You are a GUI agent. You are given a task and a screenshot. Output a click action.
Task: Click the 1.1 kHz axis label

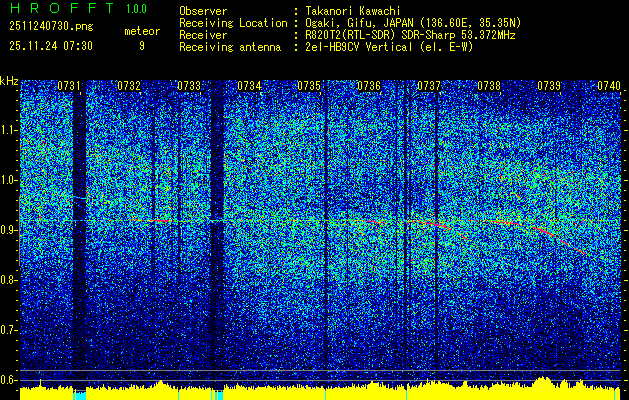pyautogui.click(x=9, y=130)
